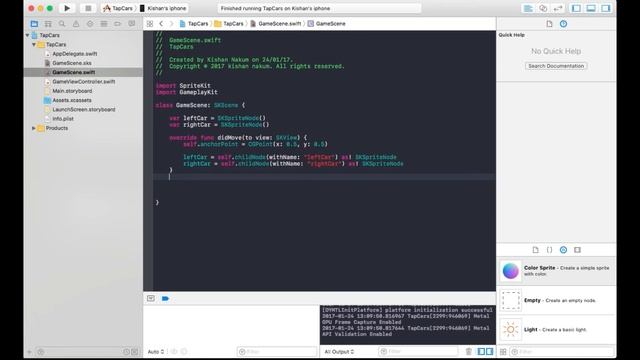Open the Project navigator
Screen dimensions: 640x360
(34, 24)
